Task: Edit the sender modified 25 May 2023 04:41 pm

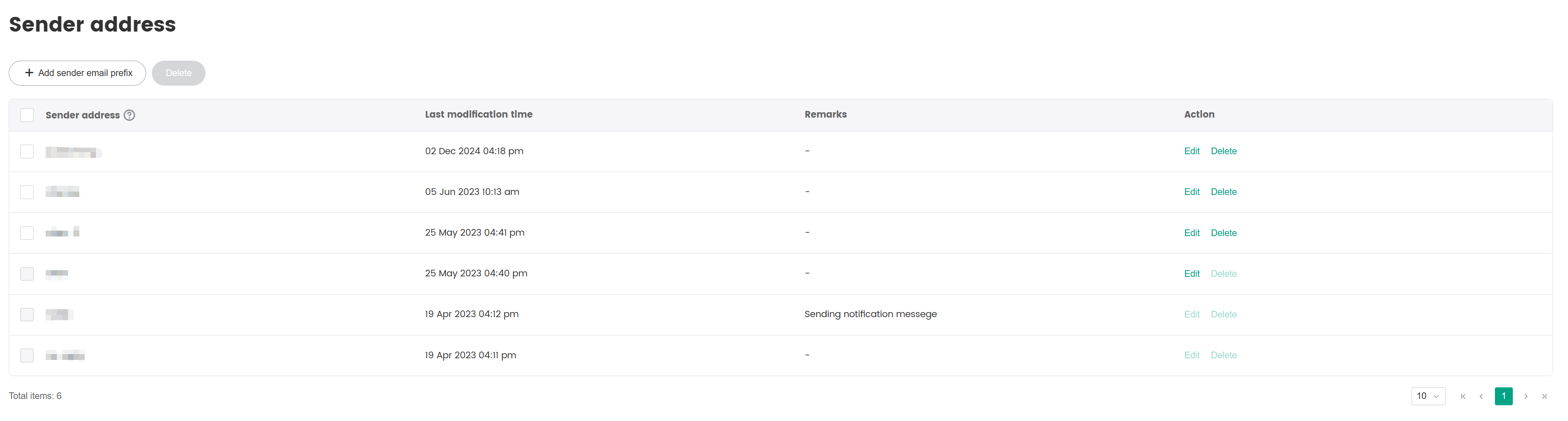Action: 1191,233
